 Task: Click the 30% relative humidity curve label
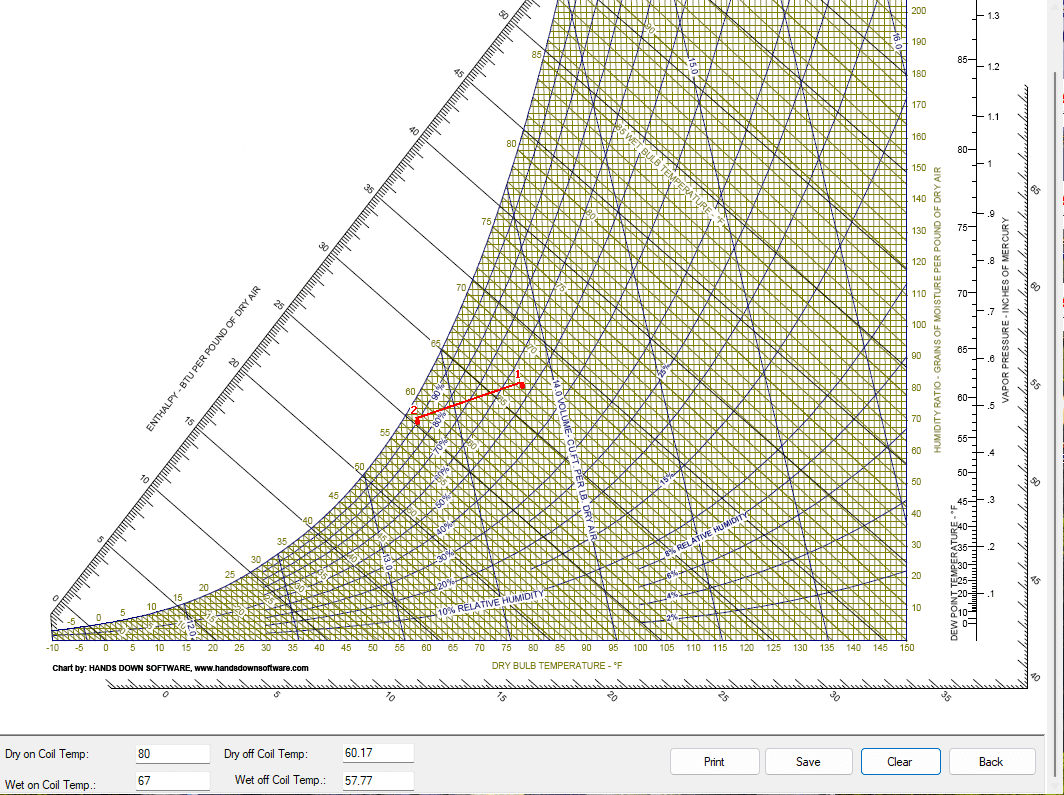(445, 557)
